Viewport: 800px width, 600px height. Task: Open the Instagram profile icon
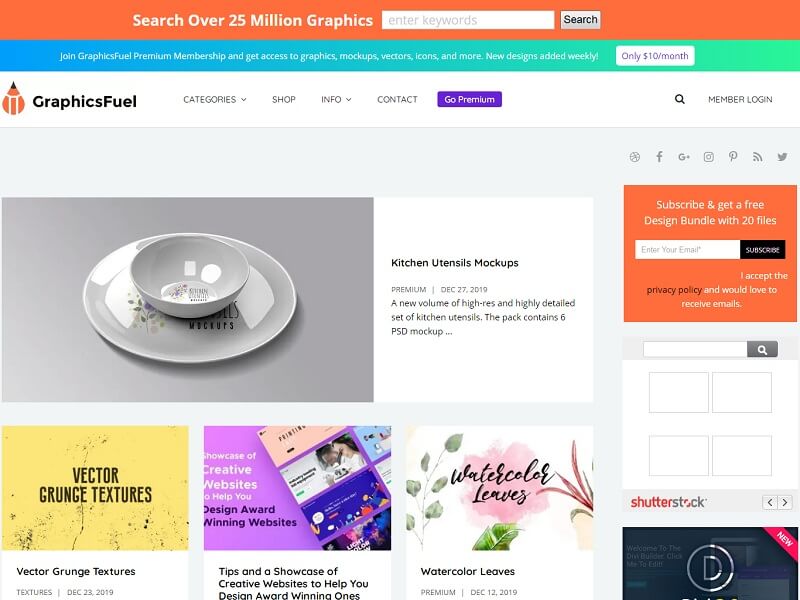[x=709, y=157]
